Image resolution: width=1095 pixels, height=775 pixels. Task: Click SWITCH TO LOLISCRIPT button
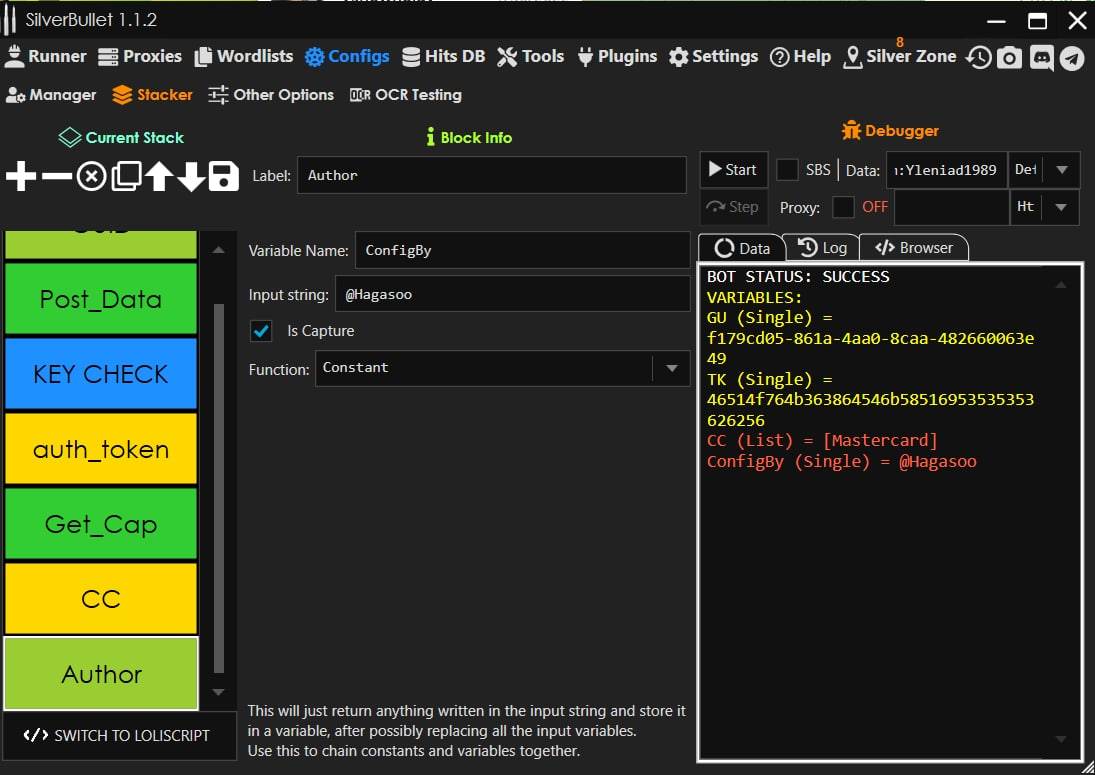click(118, 735)
